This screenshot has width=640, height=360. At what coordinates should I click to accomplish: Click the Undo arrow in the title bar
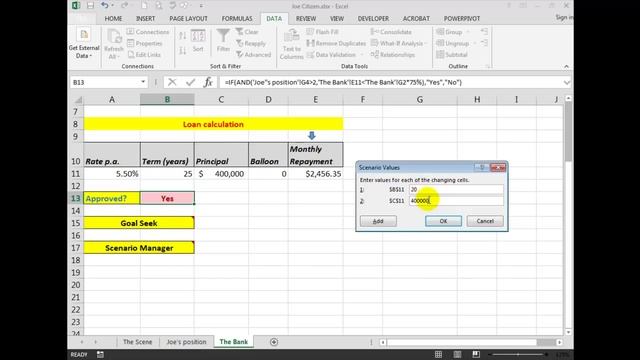click(105, 6)
